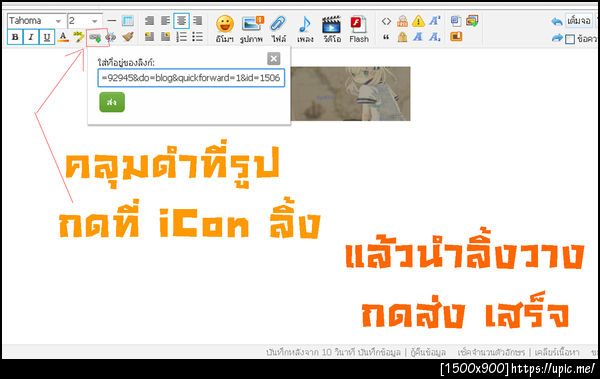This screenshot has width=600, height=379.
Task: Insert a table
Action: (127, 21)
